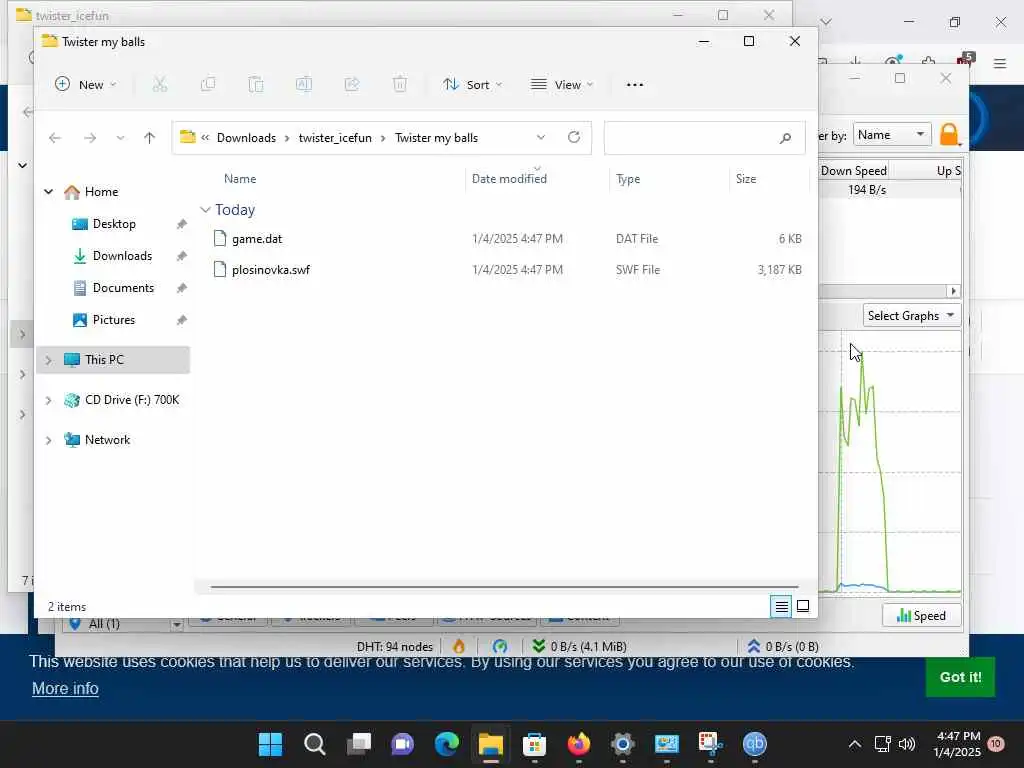Click the padlock icon in qBittorrent
1024x768 pixels.
coord(950,135)
